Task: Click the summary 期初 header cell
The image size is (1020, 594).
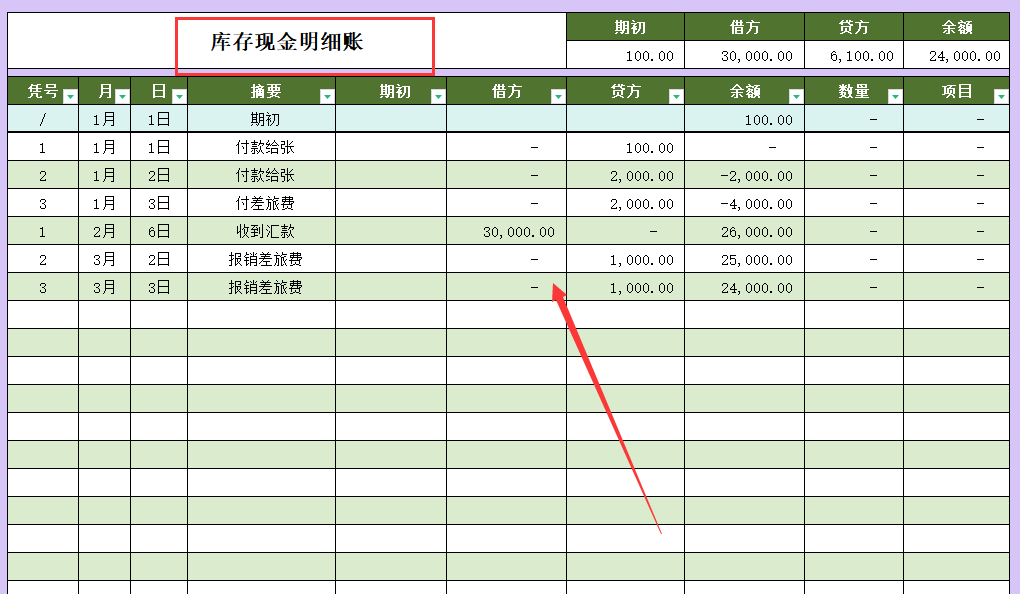Action: [625, 27]
